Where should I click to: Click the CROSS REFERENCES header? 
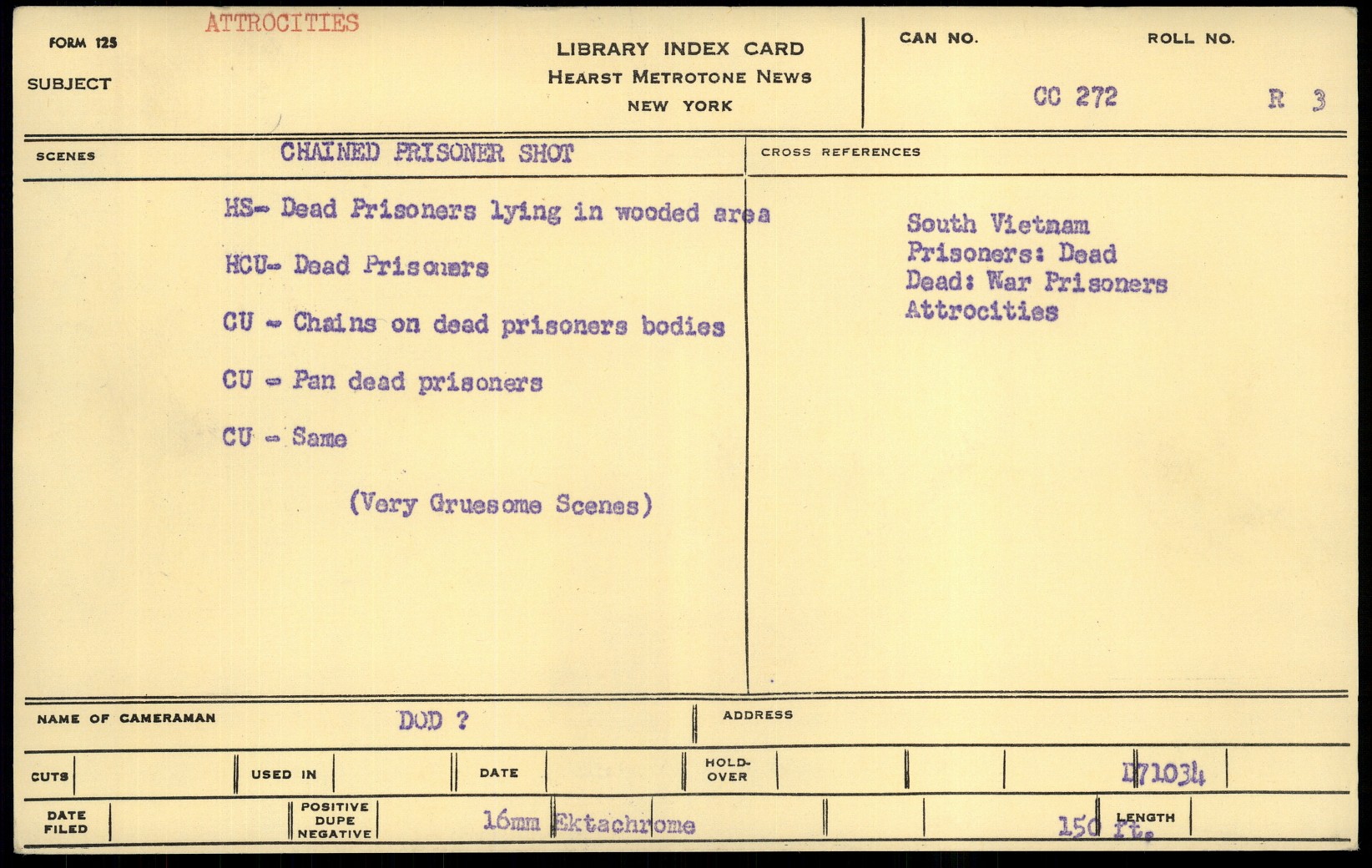840,152
